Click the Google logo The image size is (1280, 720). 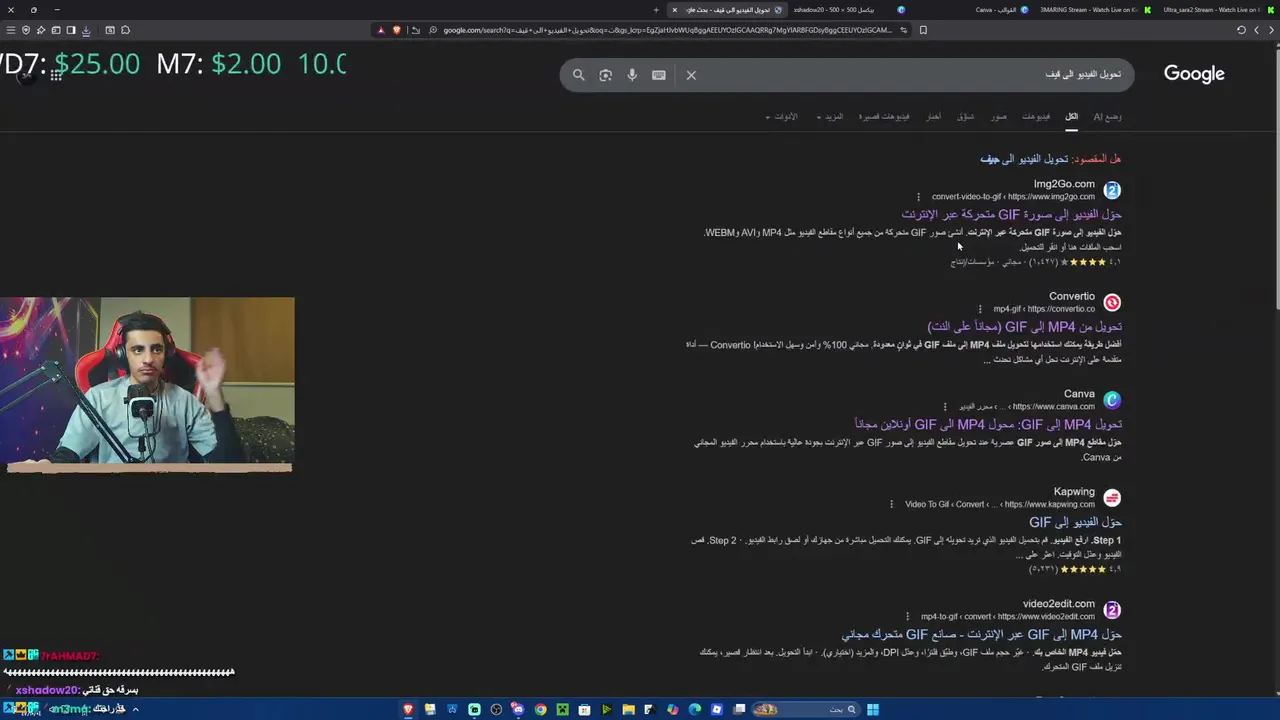tap(1194, 74)
